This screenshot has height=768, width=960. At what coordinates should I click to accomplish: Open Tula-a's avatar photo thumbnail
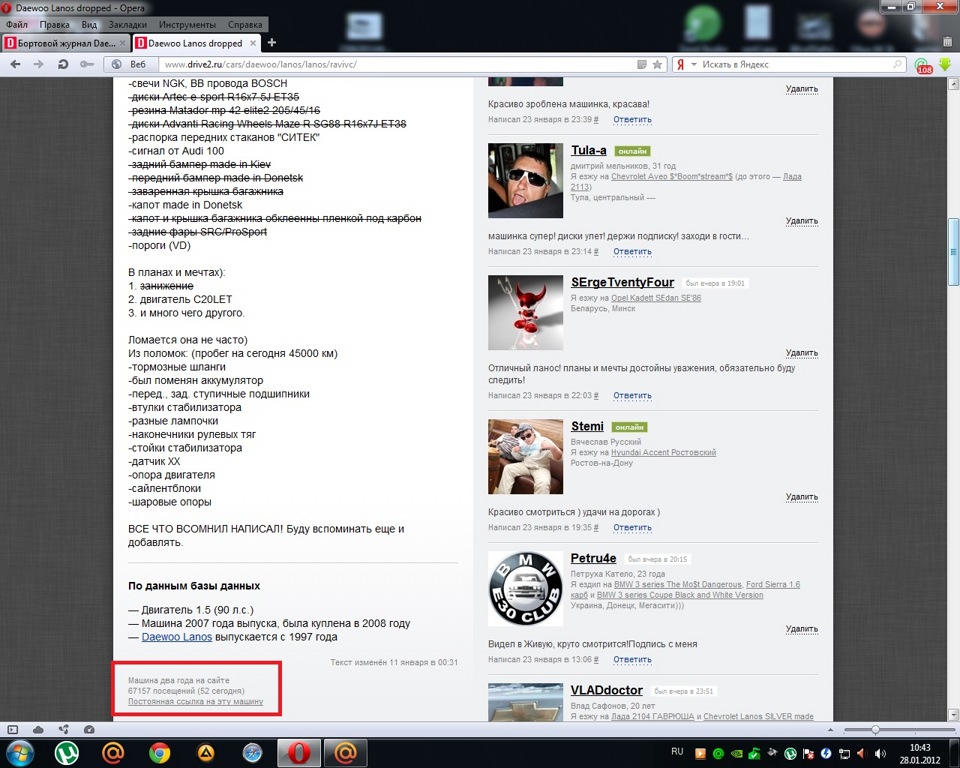click(525, 181)
